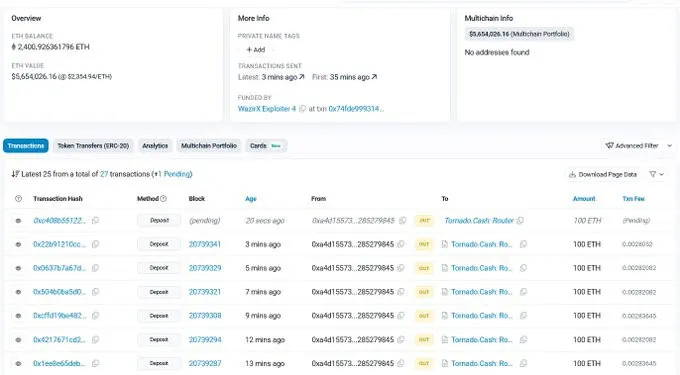Open Tornado.Cash link in 3 mins ago row
The width and height of the screenshot is (680, 375).
[481, 244]
